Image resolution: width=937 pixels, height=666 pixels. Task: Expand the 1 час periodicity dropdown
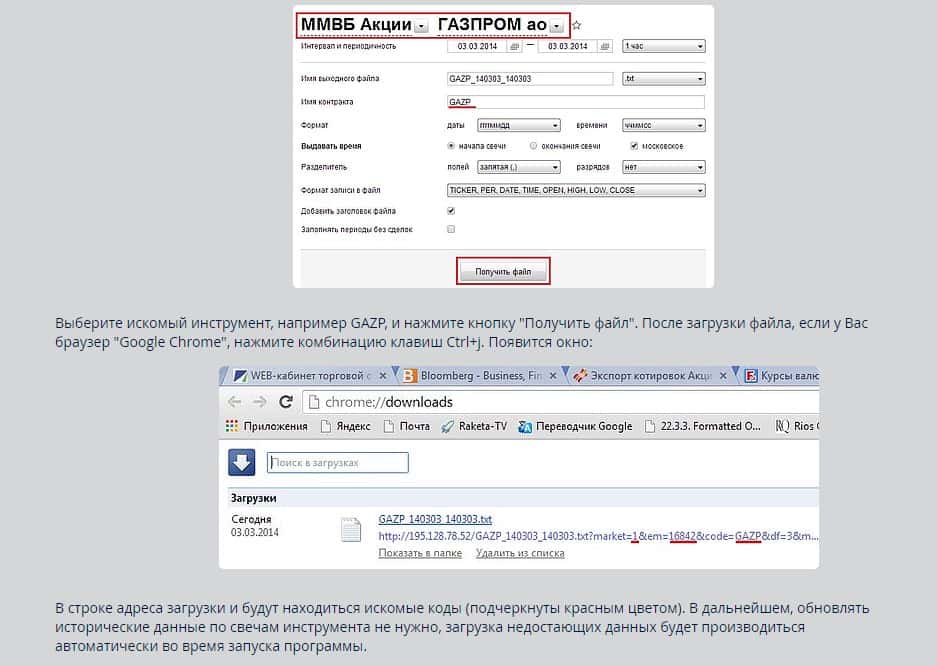(663, 46)
